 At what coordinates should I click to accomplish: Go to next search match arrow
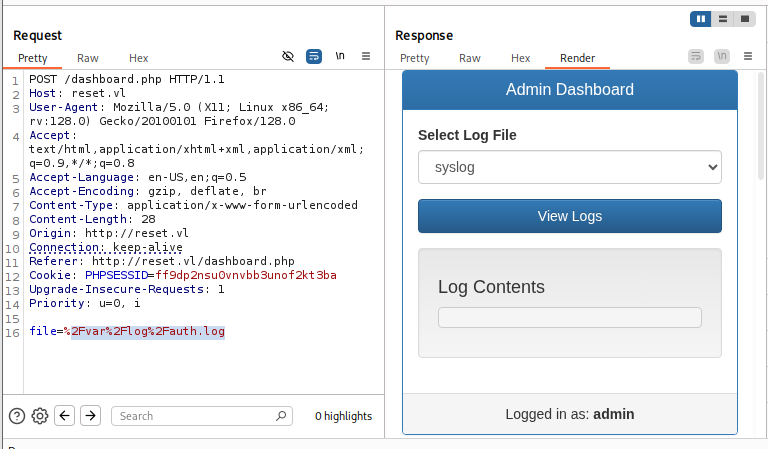click(x=90, y=416)
